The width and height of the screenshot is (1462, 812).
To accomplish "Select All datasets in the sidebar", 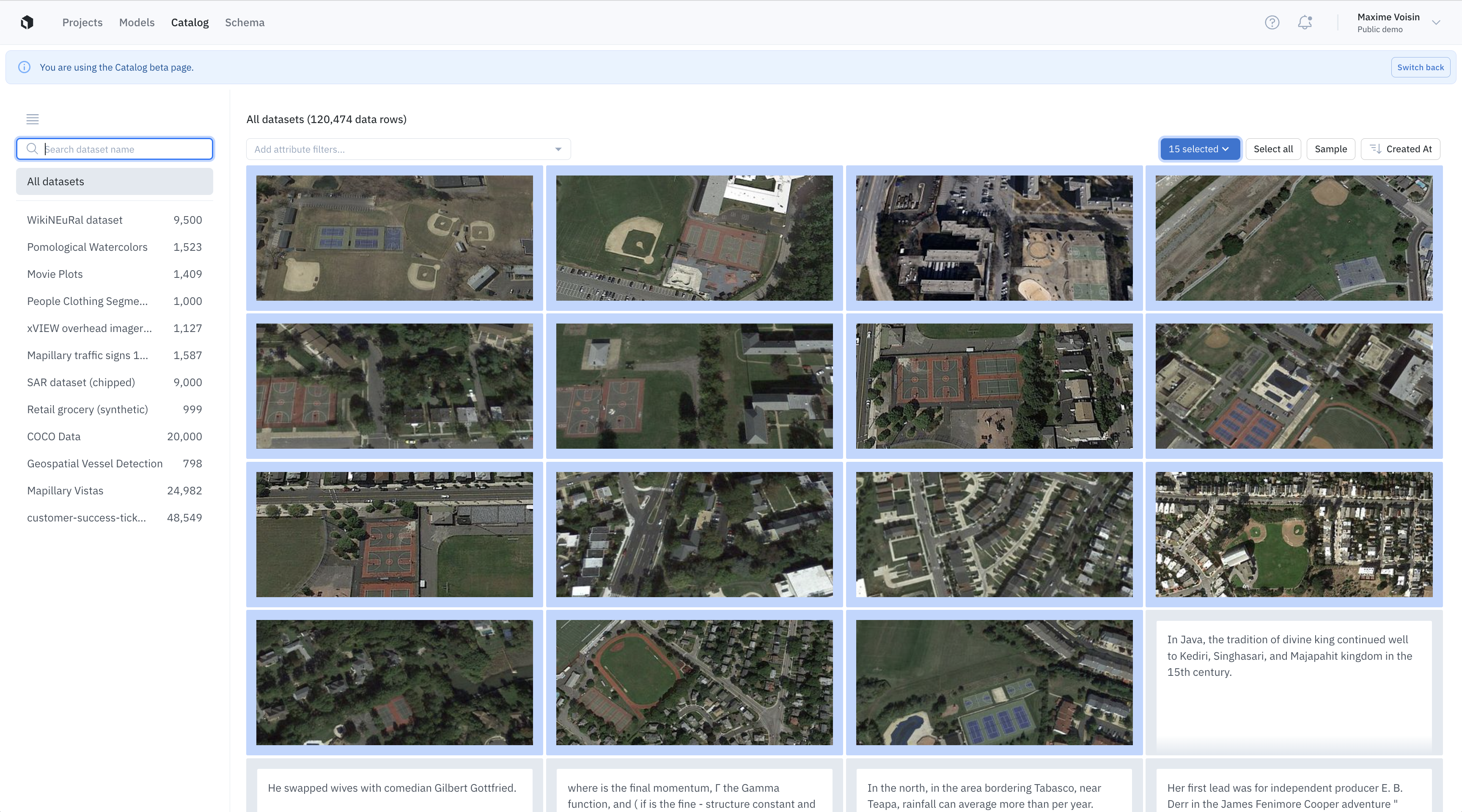I will 115,181.
